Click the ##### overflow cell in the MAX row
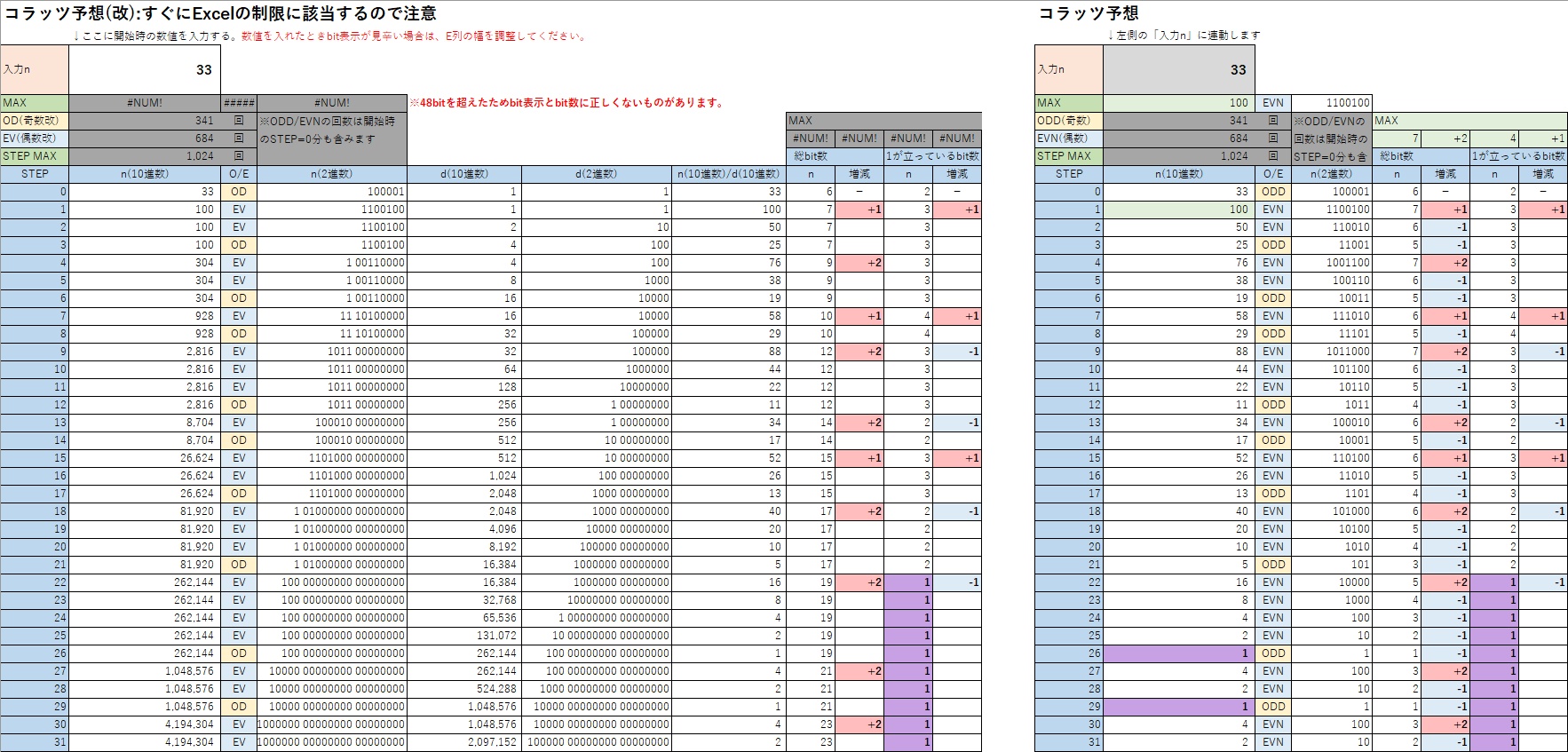Image resolution: width=1568 pixels, height=752 pixels. click(x=239, y=103)
